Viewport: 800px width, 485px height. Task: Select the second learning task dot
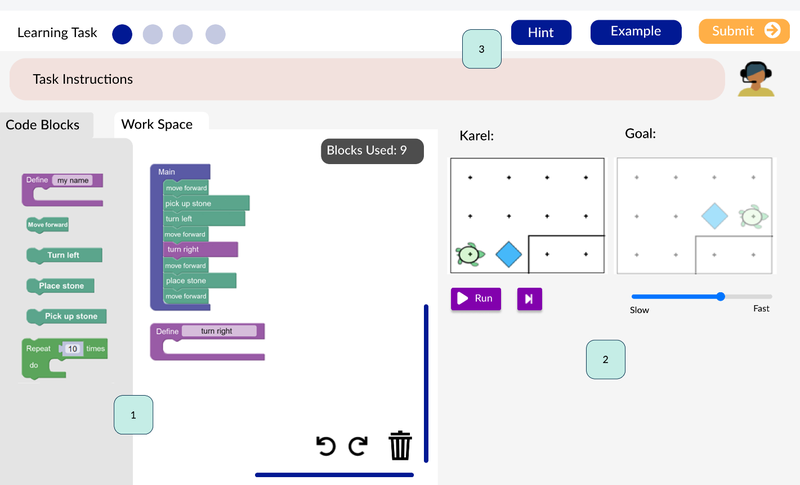point(152,35)
